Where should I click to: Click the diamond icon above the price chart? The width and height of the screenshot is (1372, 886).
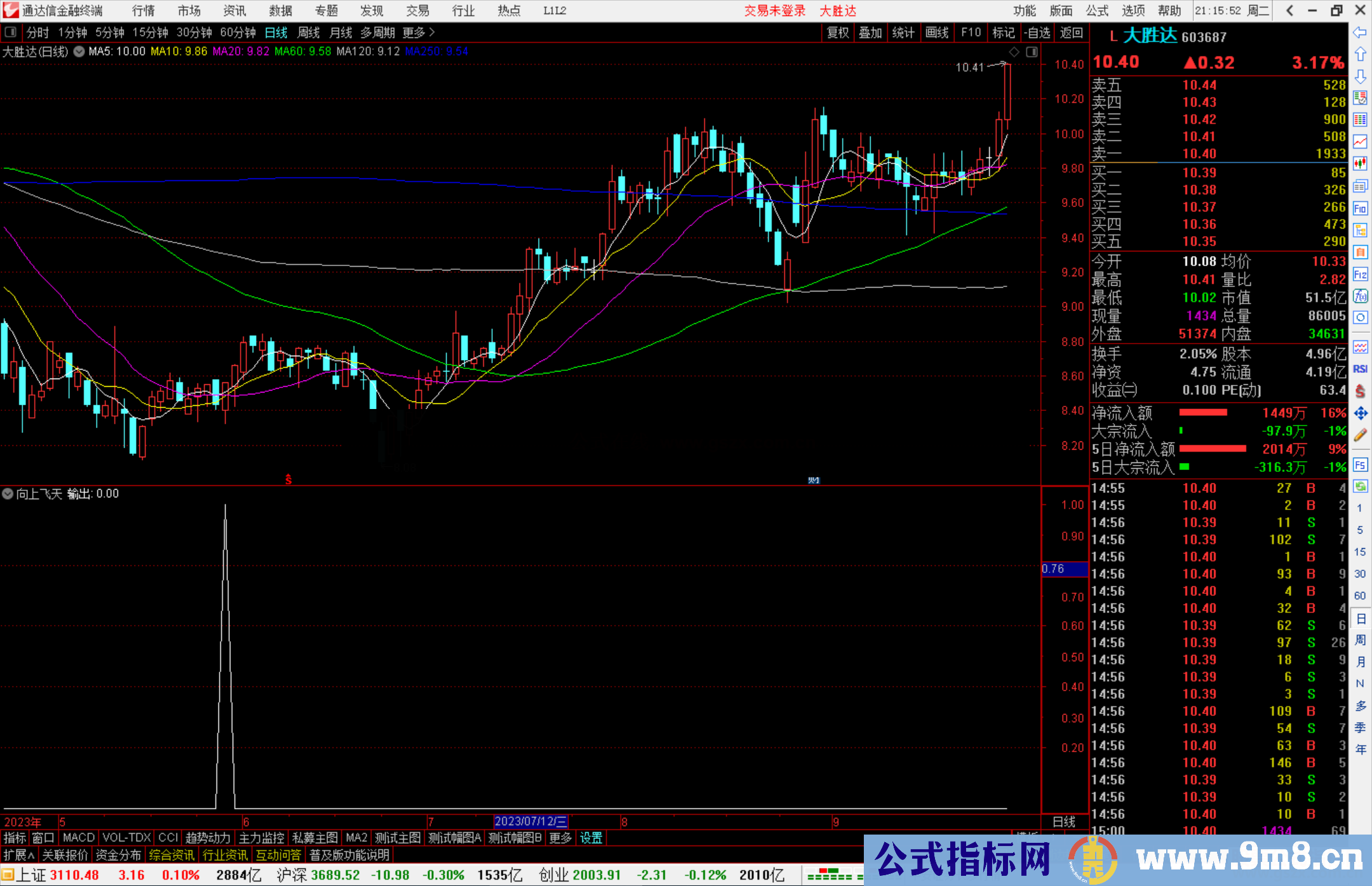point(1014,52)
